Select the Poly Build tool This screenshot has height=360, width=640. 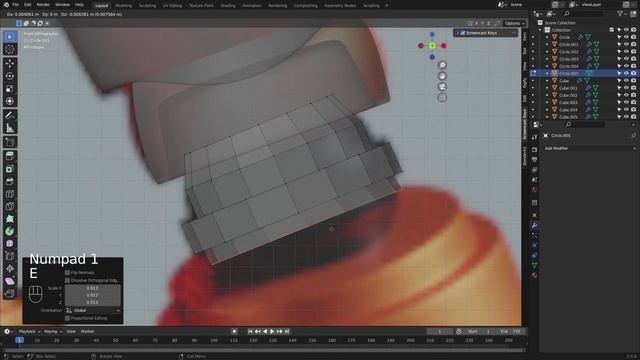tap(10, 219)
